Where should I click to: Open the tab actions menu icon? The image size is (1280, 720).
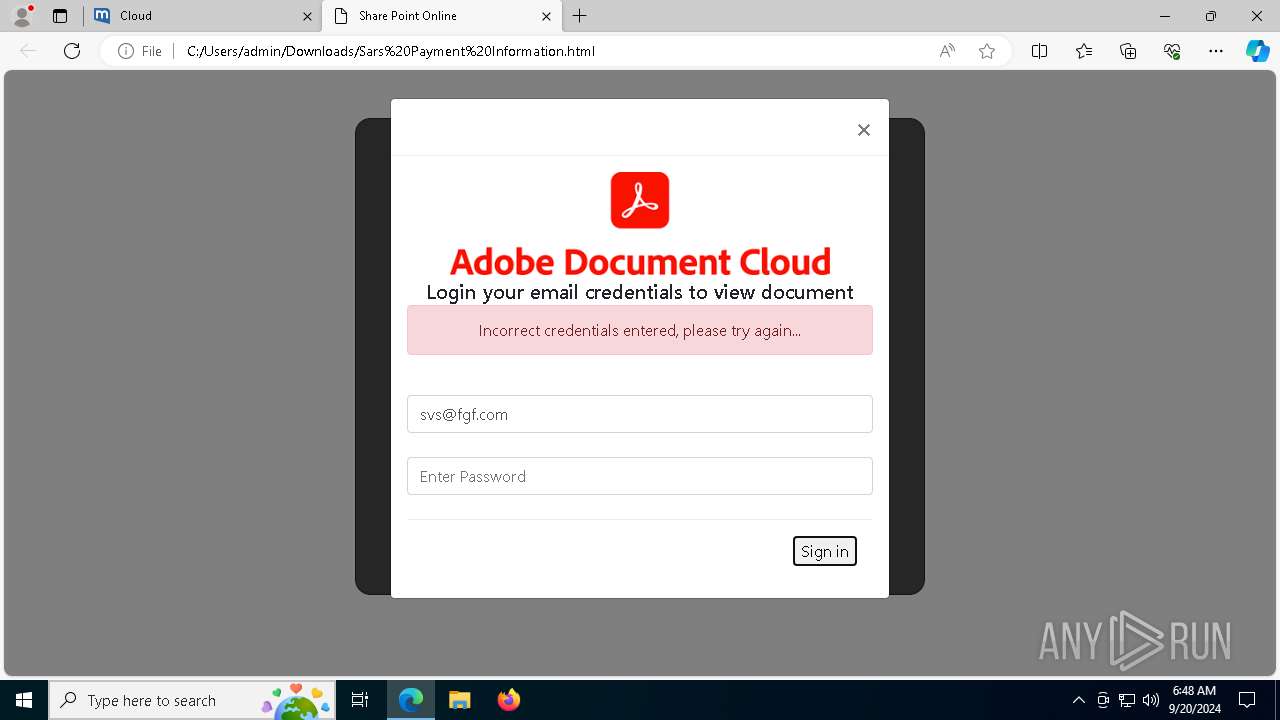(x=60, y=16)
